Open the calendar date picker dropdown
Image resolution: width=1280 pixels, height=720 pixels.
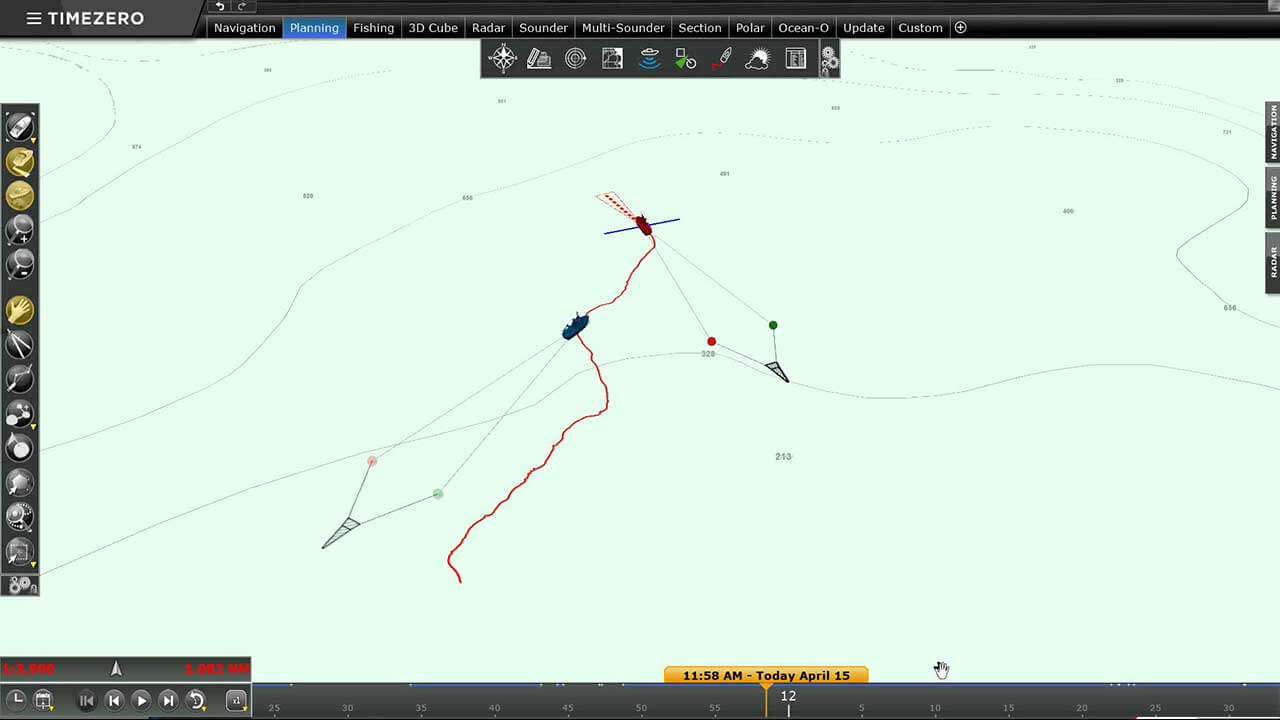point(44,700)
